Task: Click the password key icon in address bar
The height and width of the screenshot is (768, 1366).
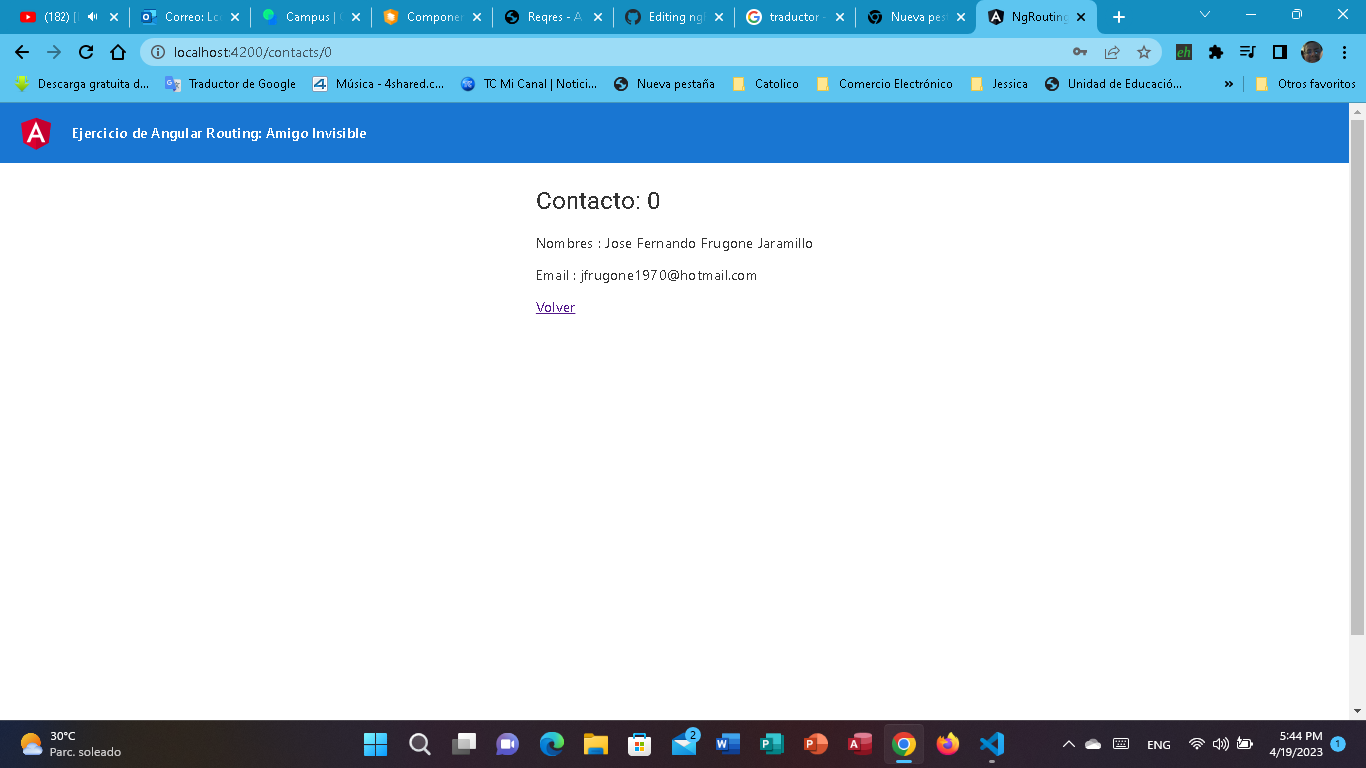Action: [x=1079, y=52]
